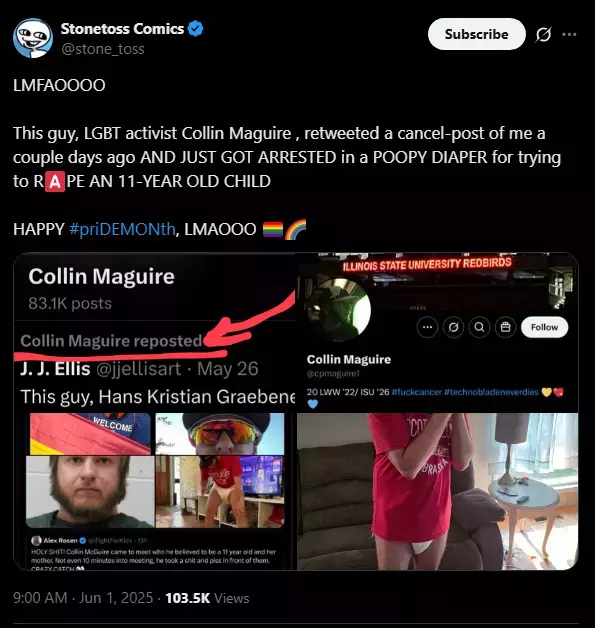Click the Grok circle icon on the embedded profile
The image size is (595, 628).
tap(453, 328)
